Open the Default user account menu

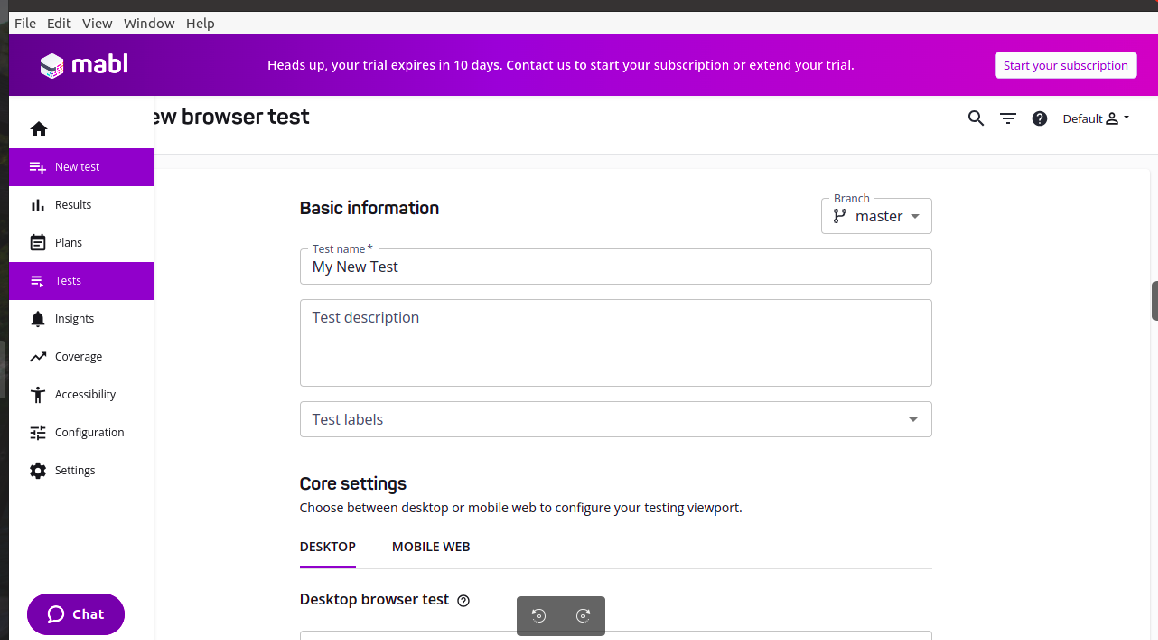click(1095, 118)
